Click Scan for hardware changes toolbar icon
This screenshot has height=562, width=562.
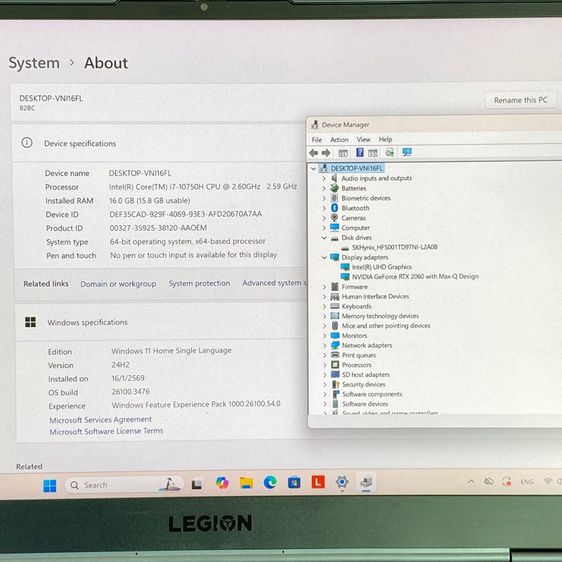(x=390, y=153)
